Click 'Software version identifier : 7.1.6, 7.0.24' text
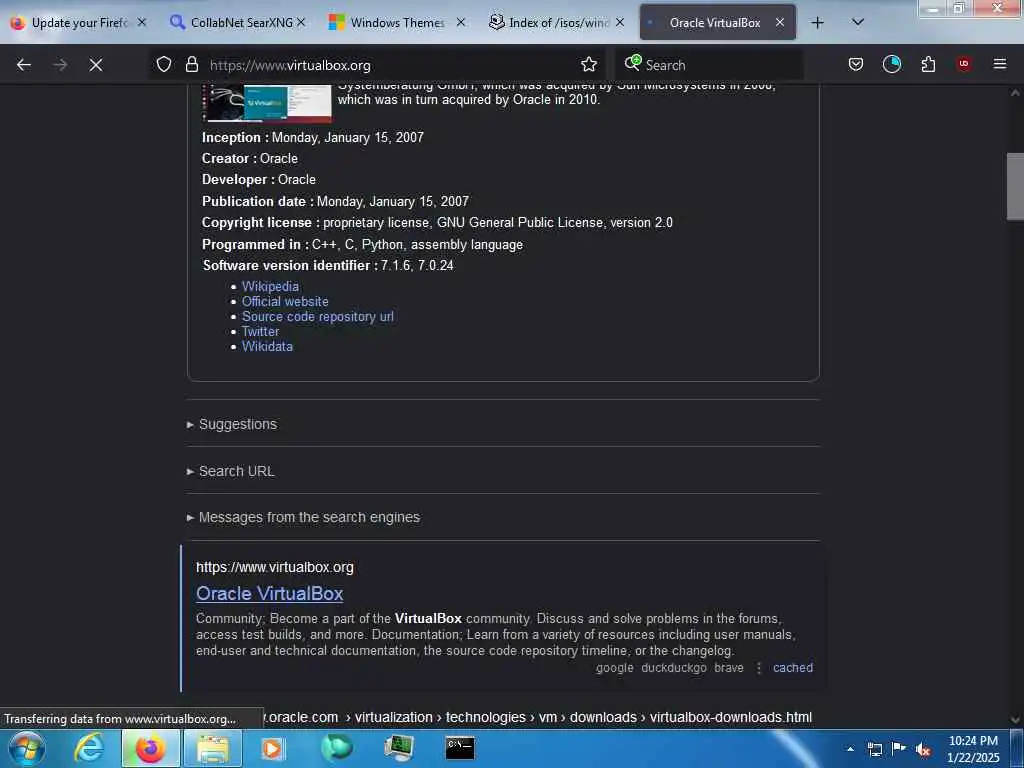1024x768 pixels. [328, 265]
